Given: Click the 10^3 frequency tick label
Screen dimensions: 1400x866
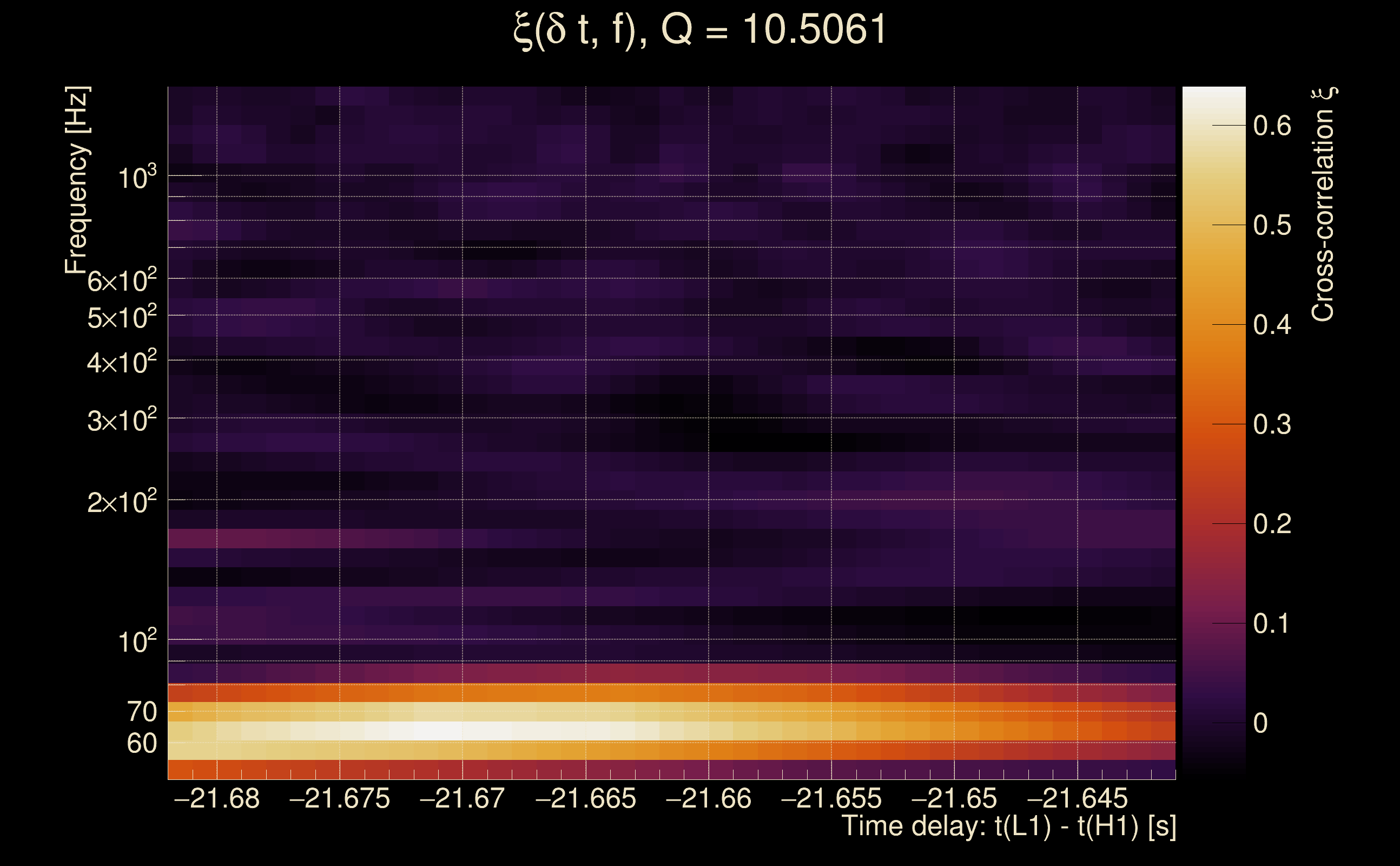Looking at the screenshot, I should coord(137,178).
